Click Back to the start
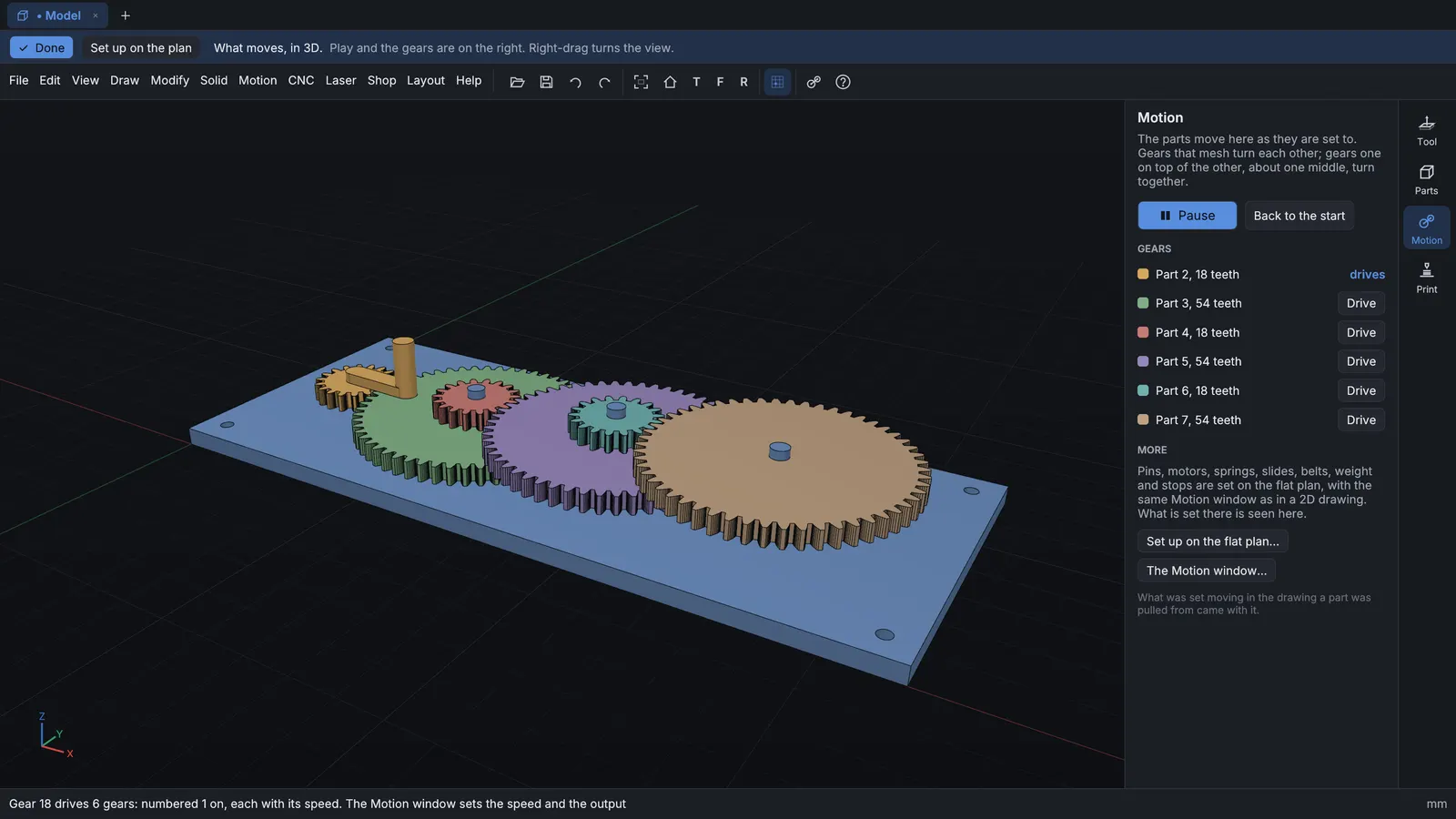The width and height of the screenshot is (1456, 819). pos(1299,216)
